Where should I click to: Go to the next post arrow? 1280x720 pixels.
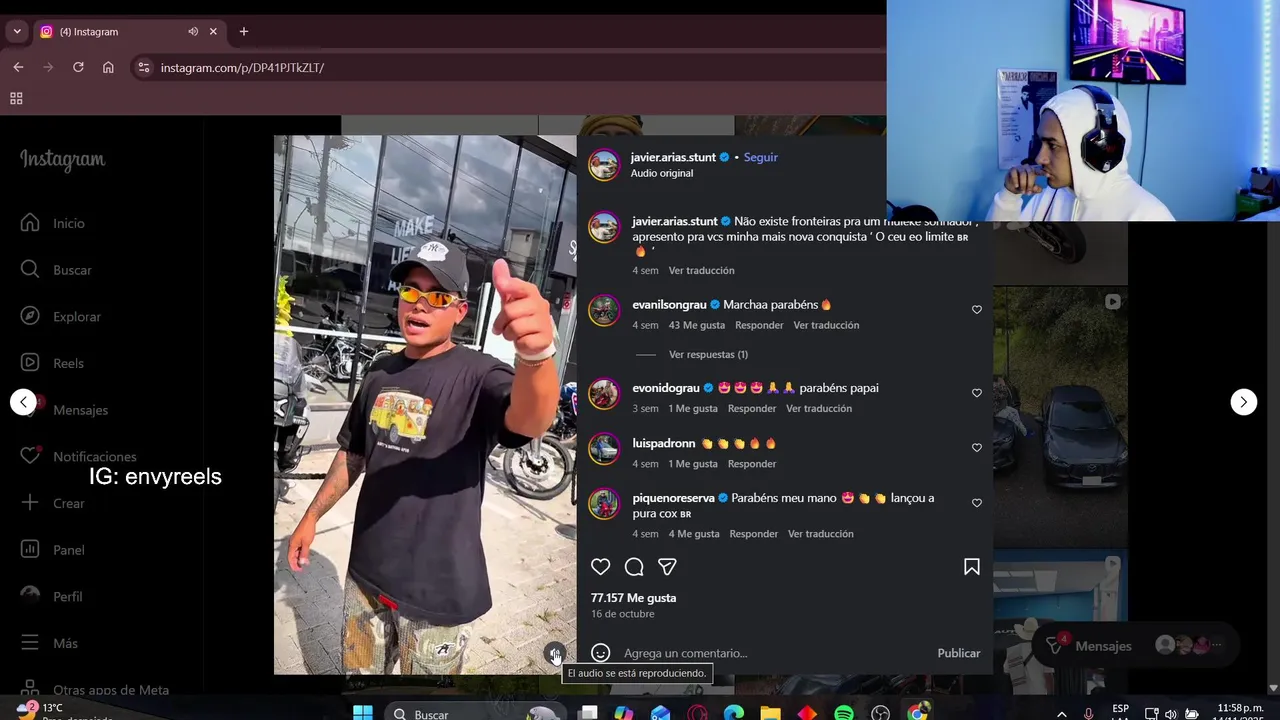click(1243, 402)
